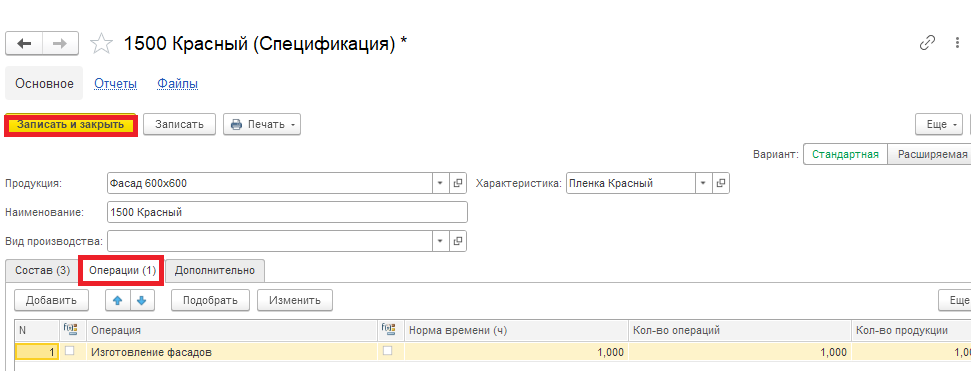Toggle formula checkbox before Норма времени value
Screen dimensions: 971x371
coord(388,351)
